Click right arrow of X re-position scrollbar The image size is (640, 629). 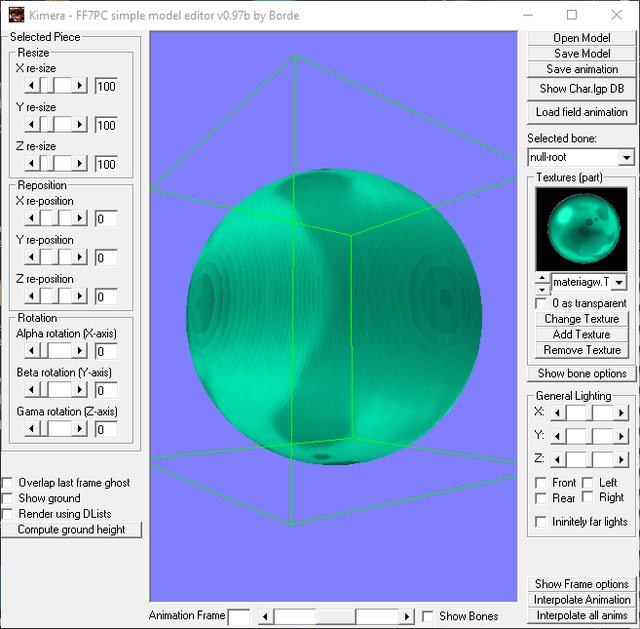point(80,218)
